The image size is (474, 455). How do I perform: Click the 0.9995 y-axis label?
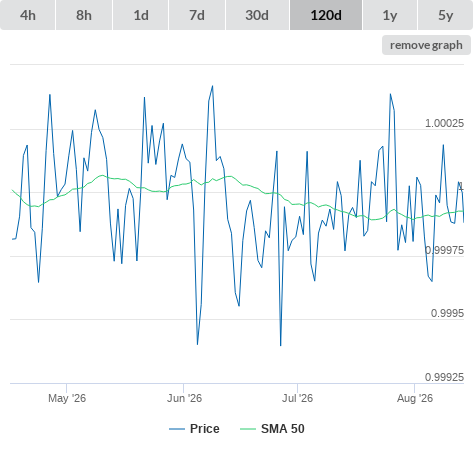pyautogui.click(x=447, y=313)
